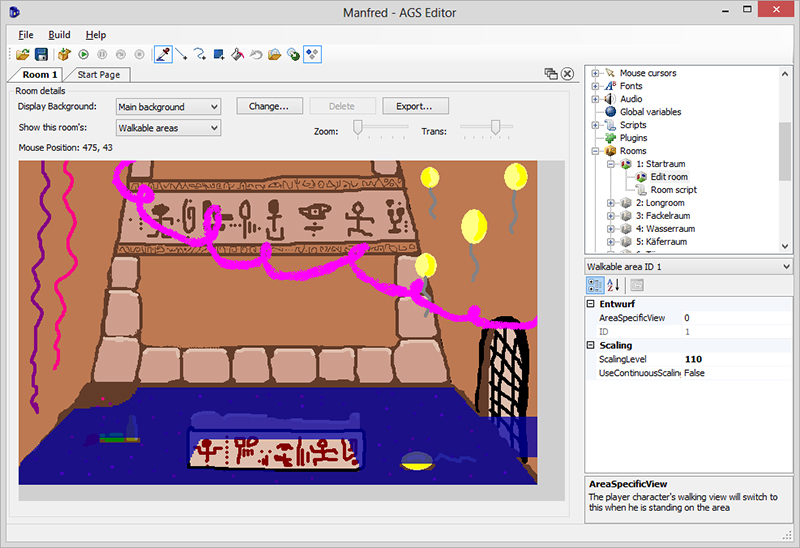
Task: Switch to the Start Page tab
Action: (x=98, y=75)
